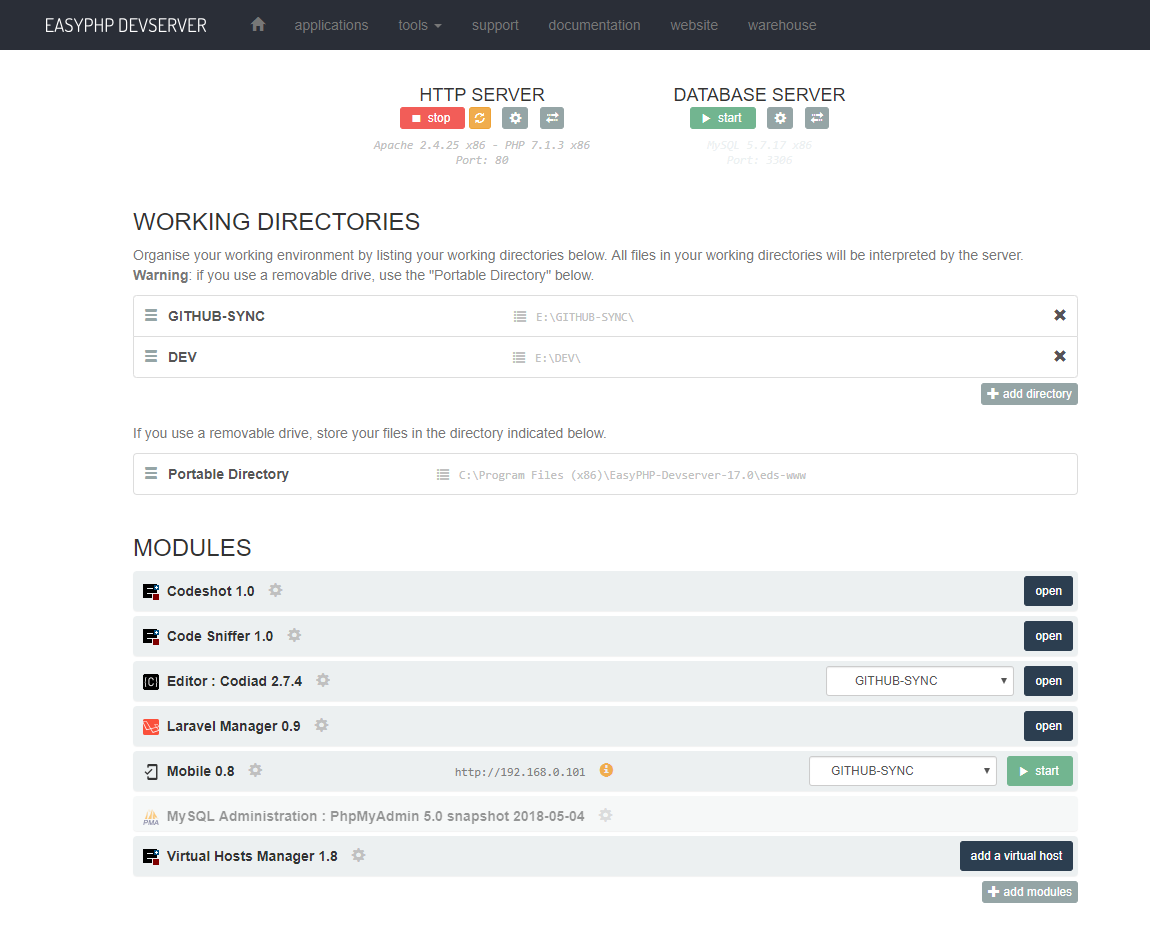Open the documentation link in navbar

pyautogui.click(x=594, y=25)
